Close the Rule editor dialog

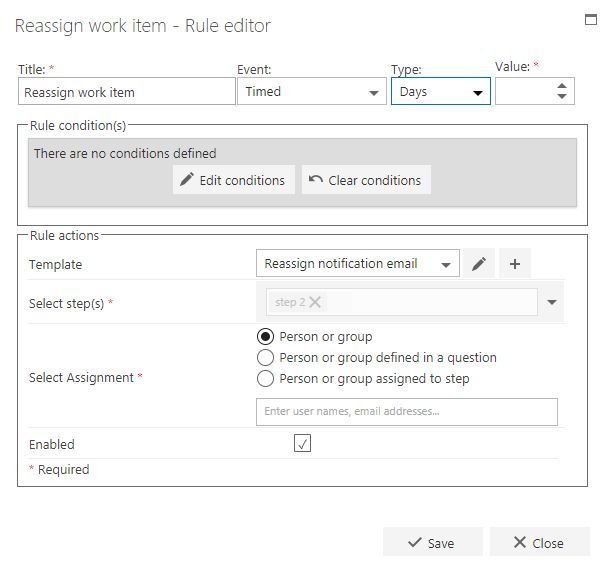[x=540, y=542]
